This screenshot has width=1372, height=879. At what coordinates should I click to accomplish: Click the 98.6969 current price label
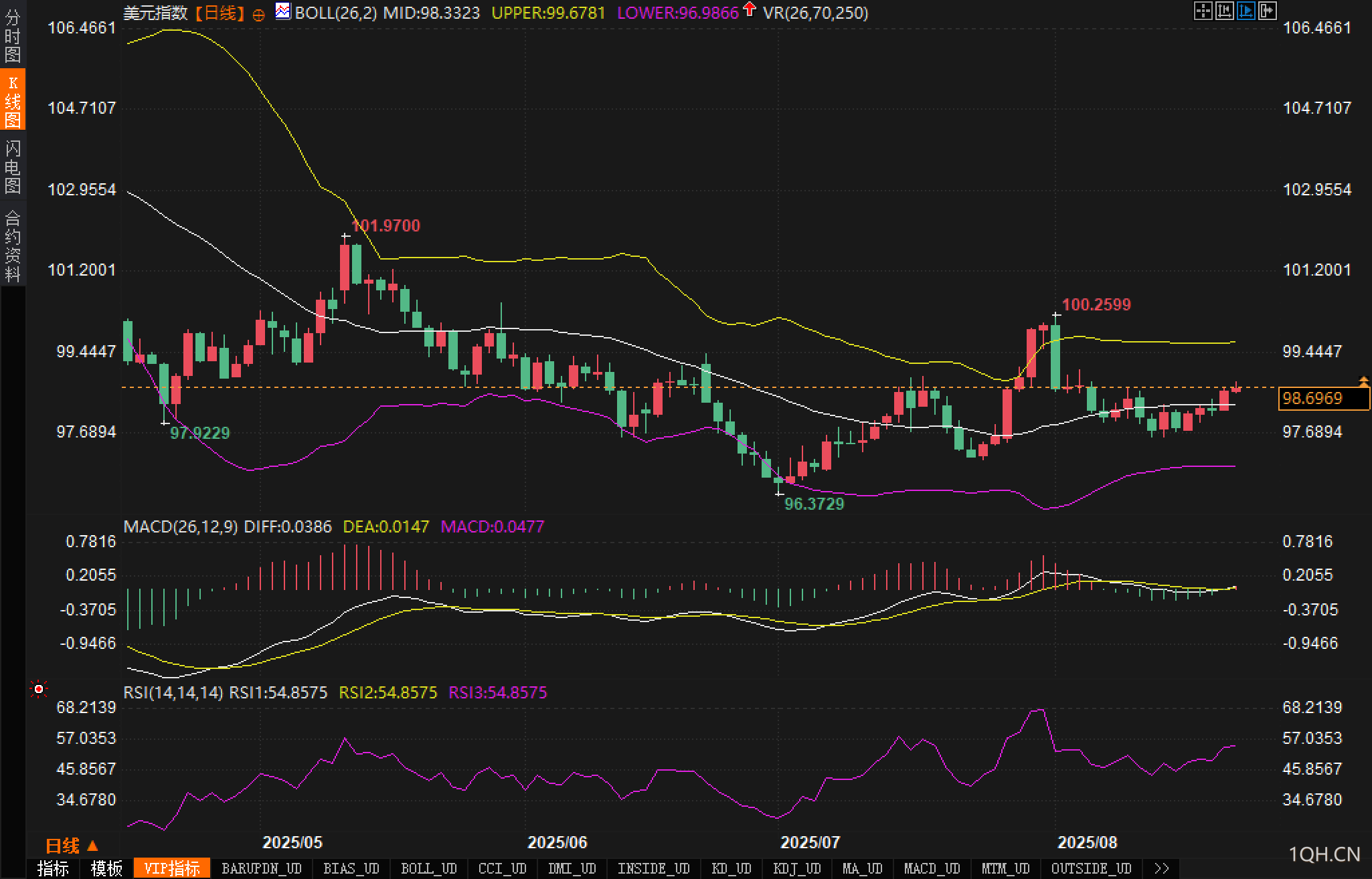pos(1312,399)
